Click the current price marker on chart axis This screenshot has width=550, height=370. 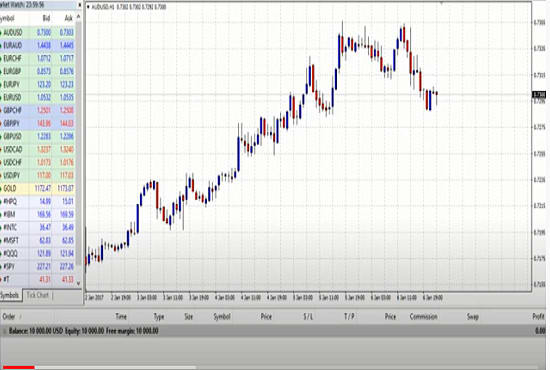point(539,95)
